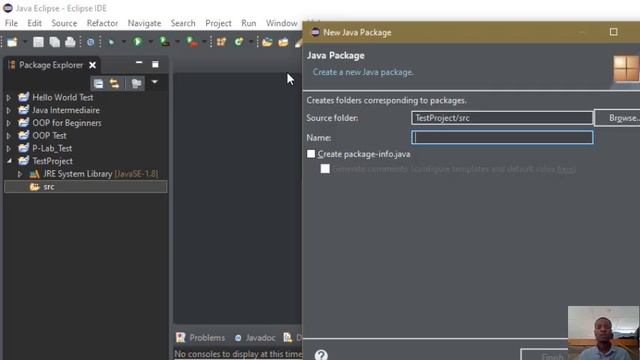Viewport: 640px width, 360px height.
Task: Open the Run menu
Action: click(249, 23)
